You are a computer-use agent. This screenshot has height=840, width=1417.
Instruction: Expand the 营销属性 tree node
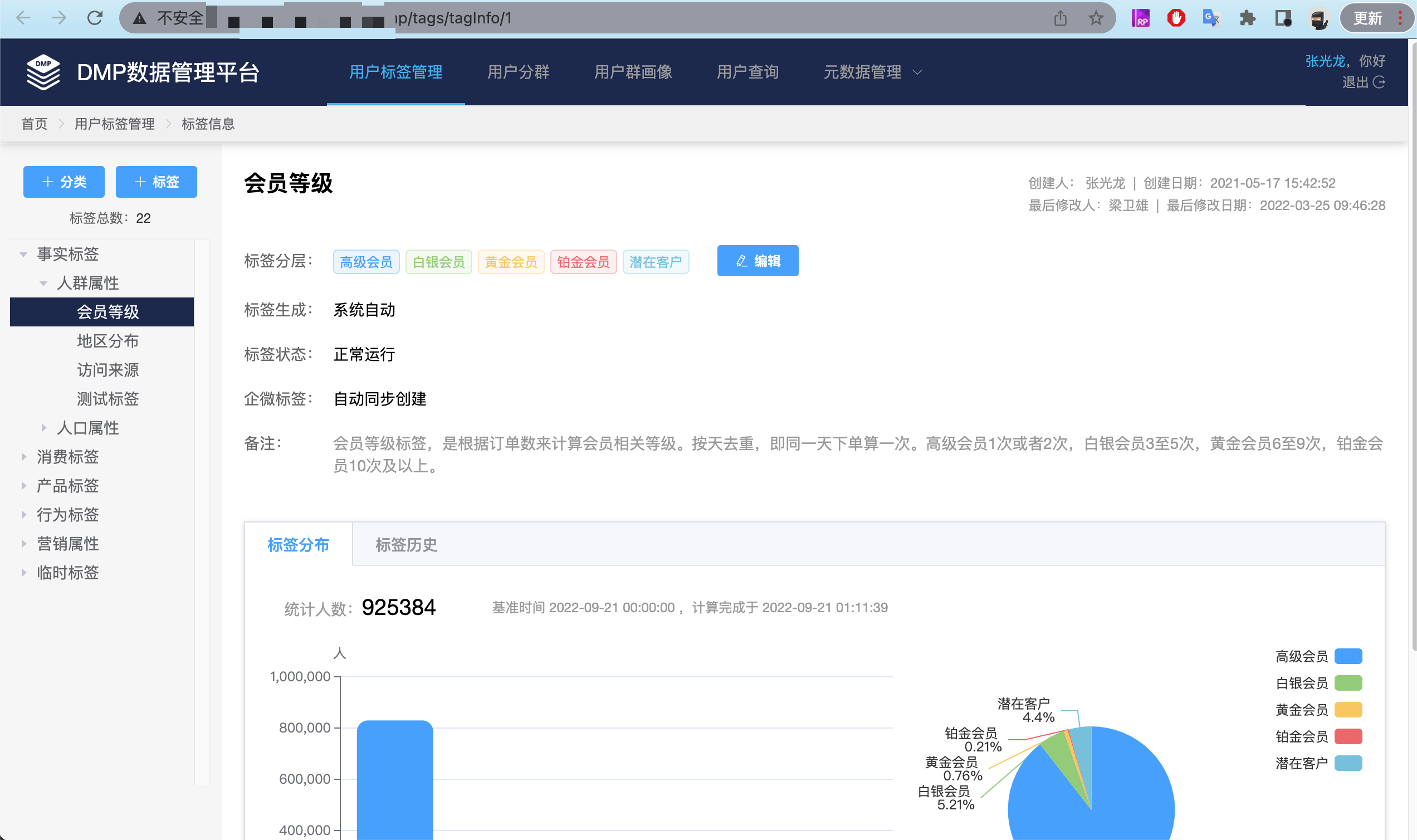(23, 544)
